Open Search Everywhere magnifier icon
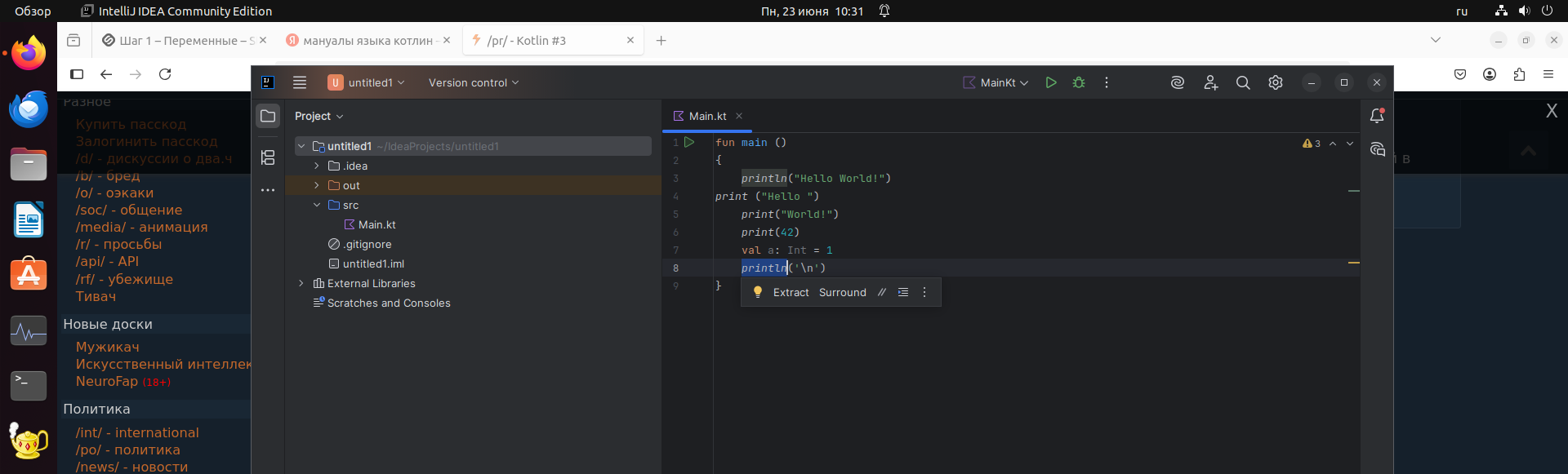Screen dimensions: 1568x474 coord(1243,82)
